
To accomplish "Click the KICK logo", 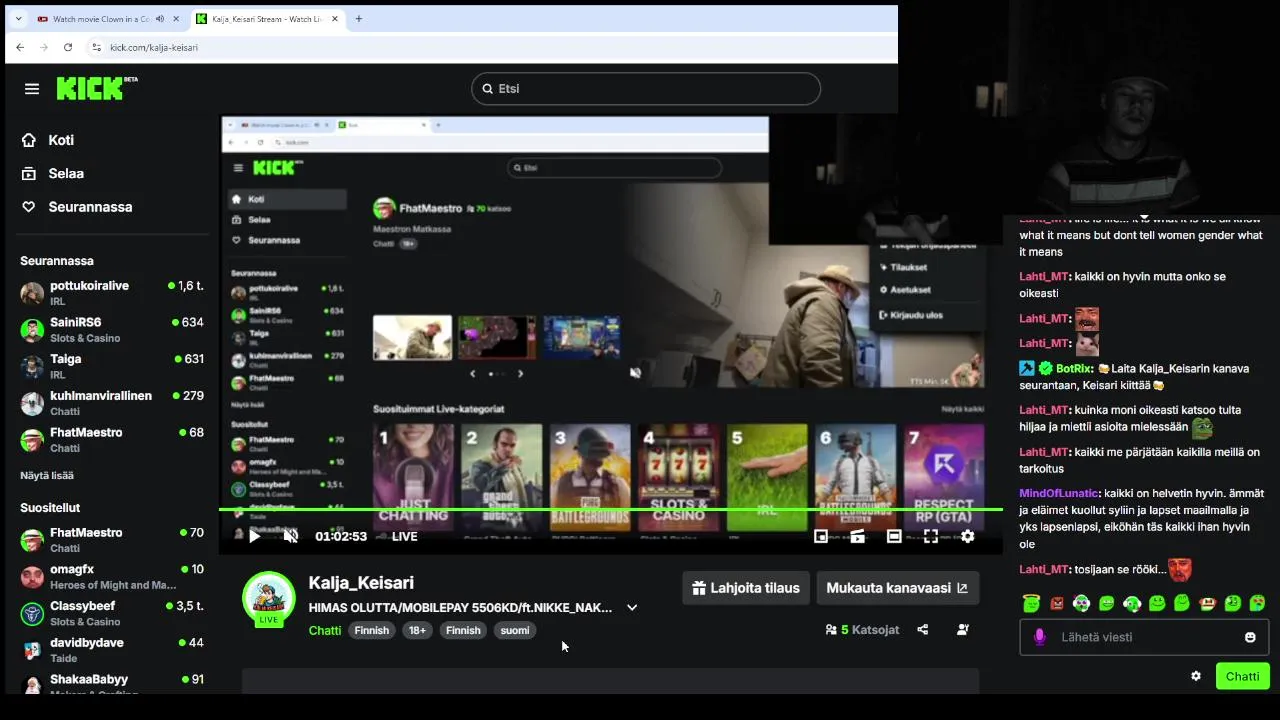I will point(96,88).
